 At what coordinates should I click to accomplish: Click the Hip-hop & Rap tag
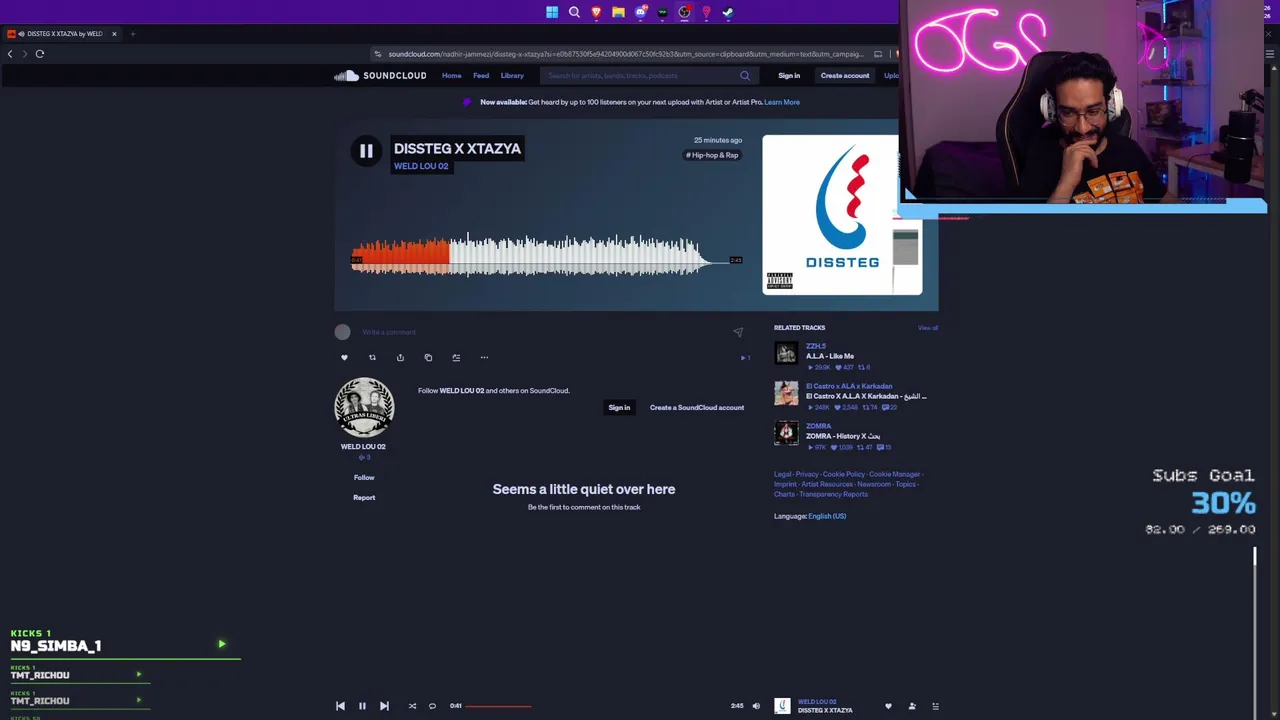(712, 155)
